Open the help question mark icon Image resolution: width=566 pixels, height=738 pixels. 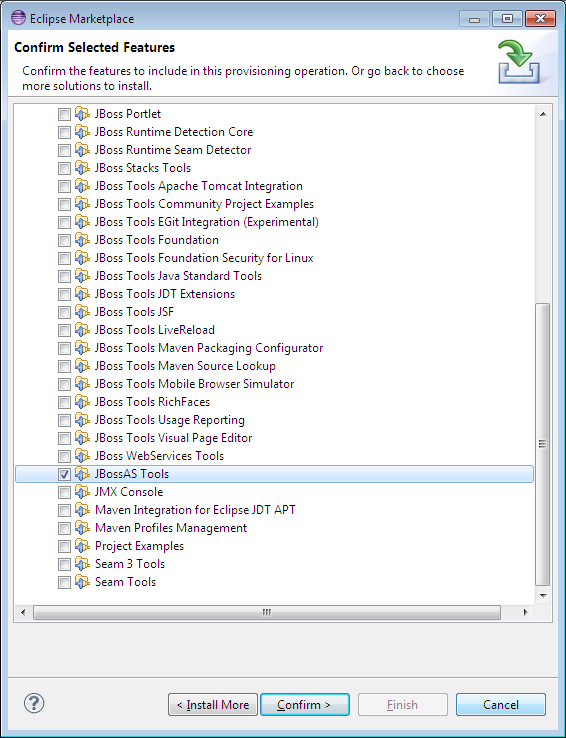pos(34,704)
